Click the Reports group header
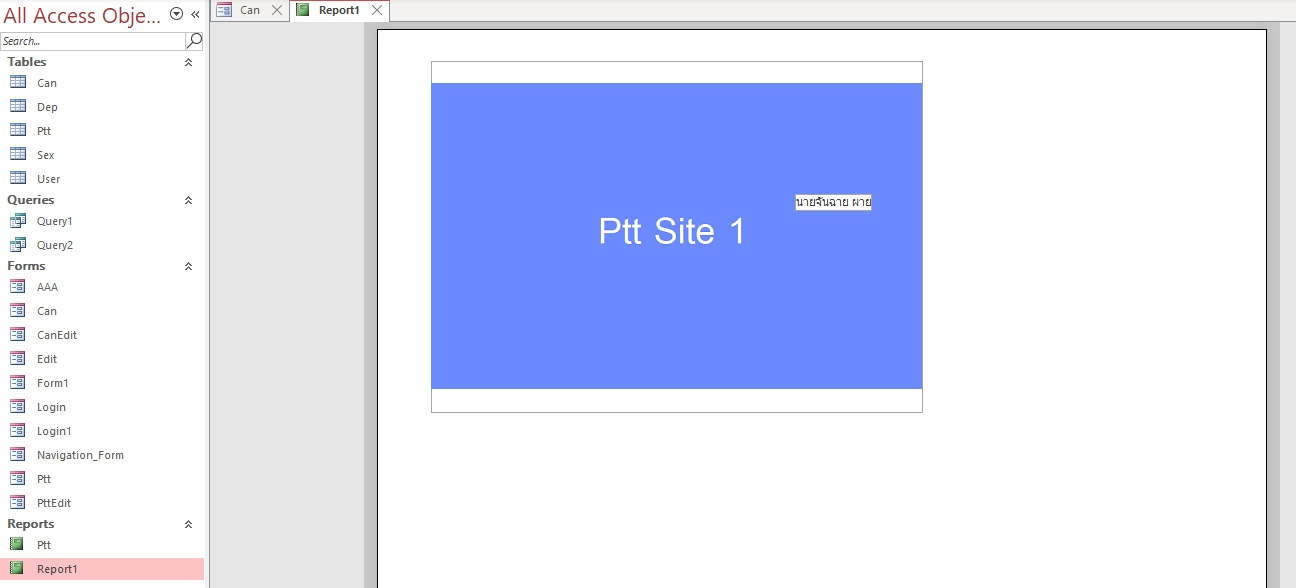 100,524
